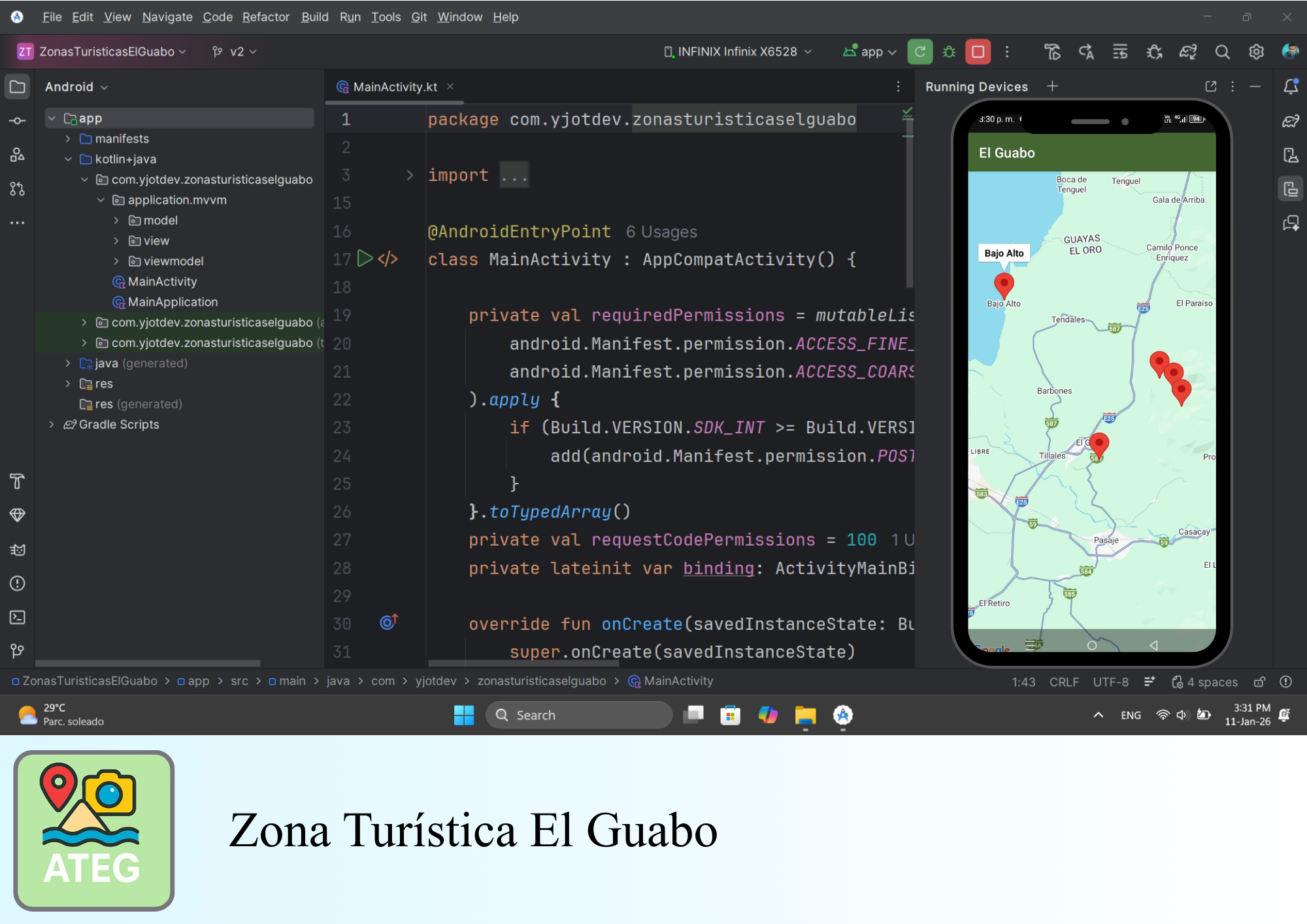
Task: Open MainApplication in project tree
Action: (x=173, y=302)
